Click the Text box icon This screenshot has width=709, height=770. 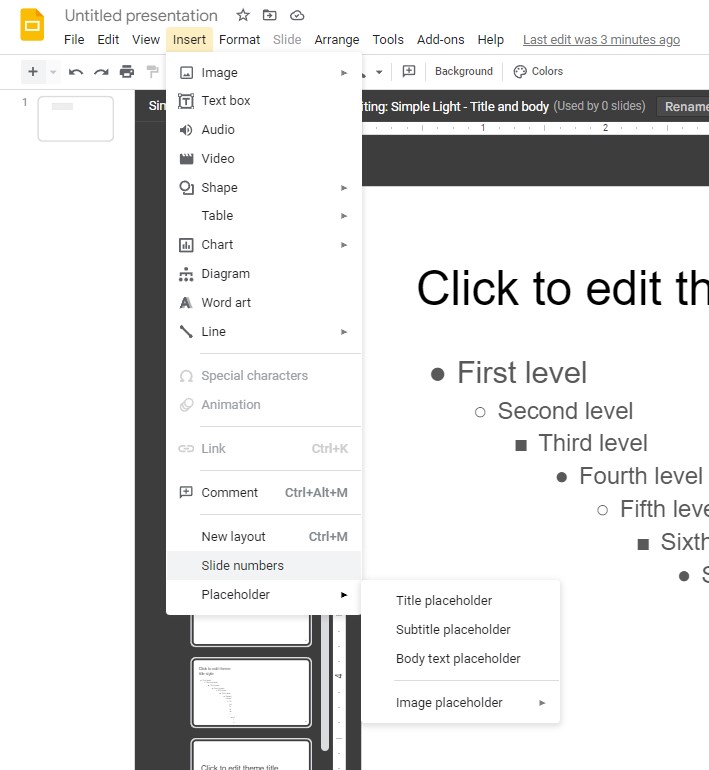coord(186,101)
